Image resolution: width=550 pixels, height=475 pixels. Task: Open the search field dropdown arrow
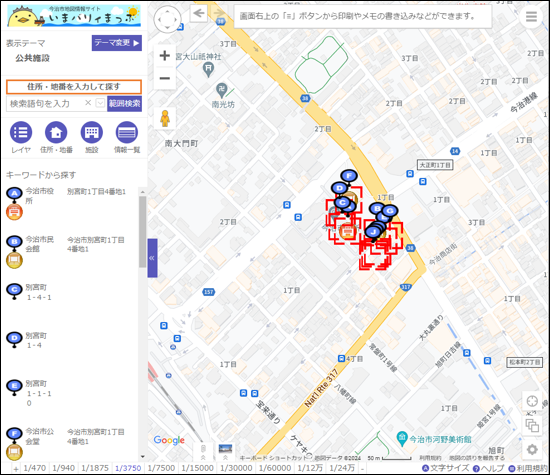point(100,103)
